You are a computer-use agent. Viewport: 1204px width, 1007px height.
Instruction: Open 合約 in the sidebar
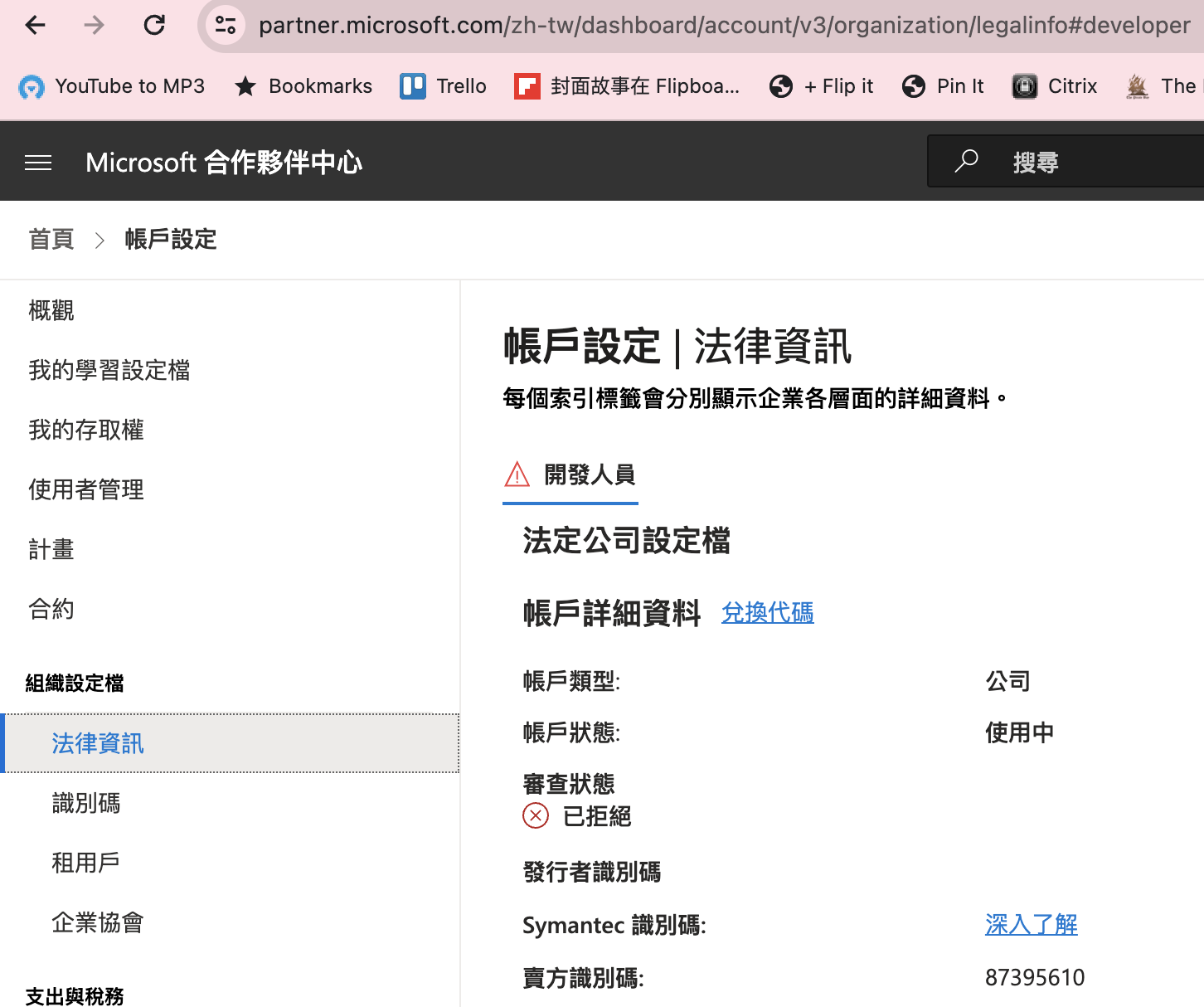pos(51,609)
